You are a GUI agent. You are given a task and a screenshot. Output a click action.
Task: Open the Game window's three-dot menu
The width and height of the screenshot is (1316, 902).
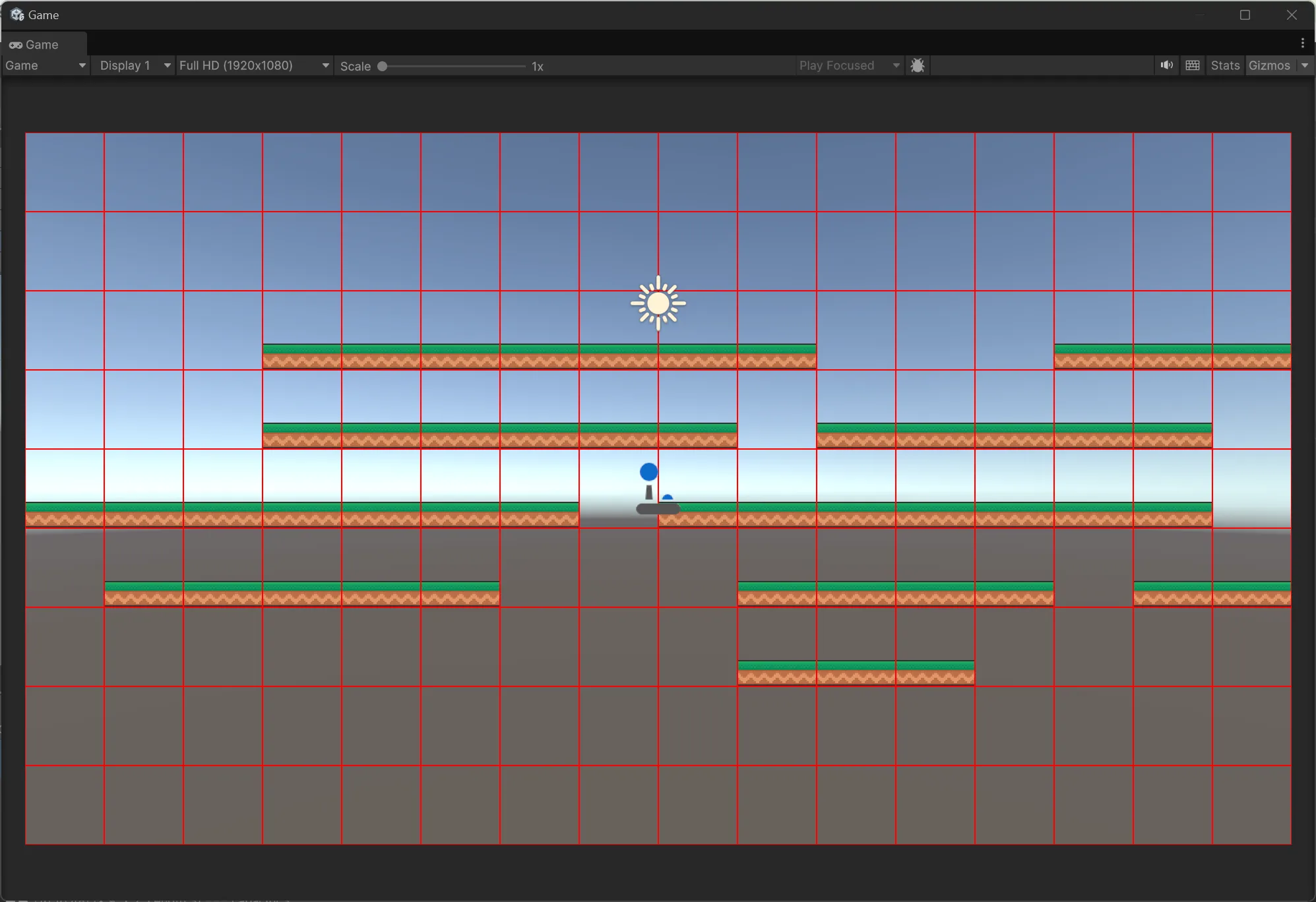tap(1302, 44)
